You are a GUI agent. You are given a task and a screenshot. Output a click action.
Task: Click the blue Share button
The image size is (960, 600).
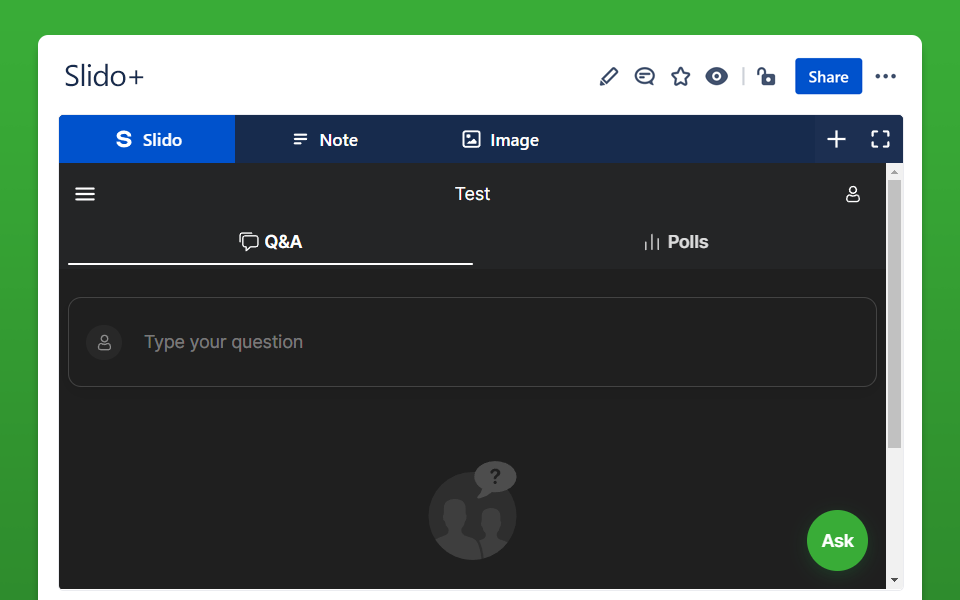click(828, 77)
